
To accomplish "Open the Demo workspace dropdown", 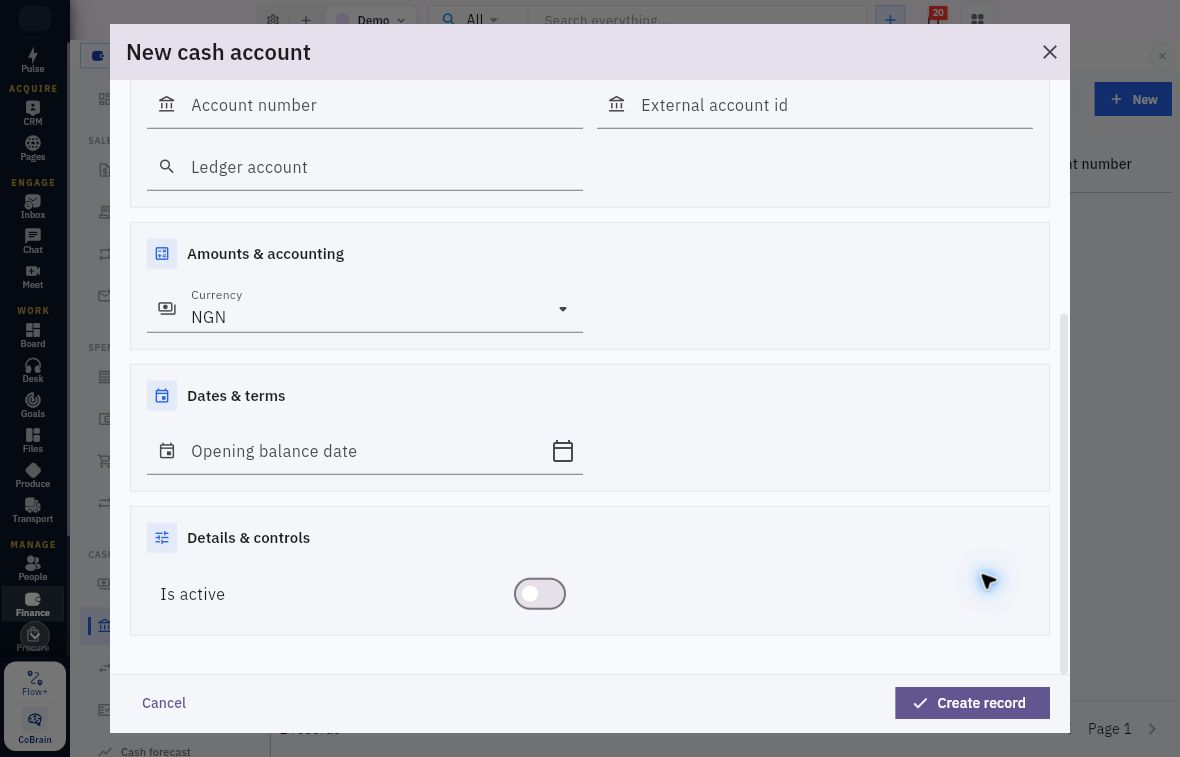I will pyautogui.click(x=373, y=20).
